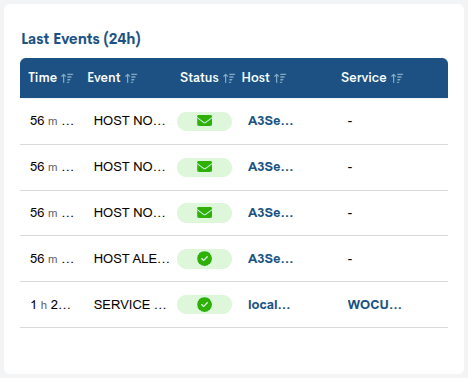Click the HOST NO... event in the first row
The width and height of the screenshot is (468, 378).
coord(130,121)
